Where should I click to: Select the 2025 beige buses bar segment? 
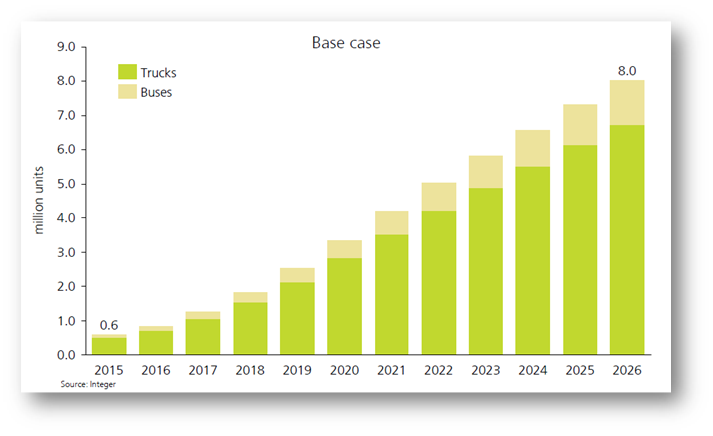coord(580,125)
